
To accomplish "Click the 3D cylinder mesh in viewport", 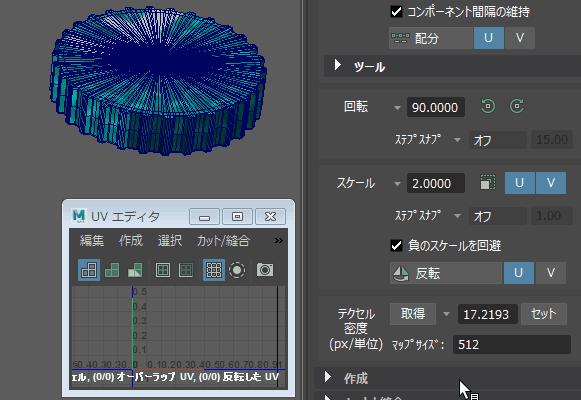I will click(x=158, y=80).
